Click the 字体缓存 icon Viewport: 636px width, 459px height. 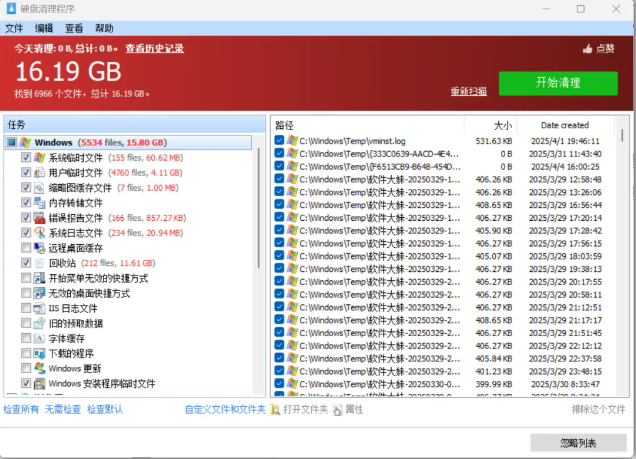click(x=39, y=338)
